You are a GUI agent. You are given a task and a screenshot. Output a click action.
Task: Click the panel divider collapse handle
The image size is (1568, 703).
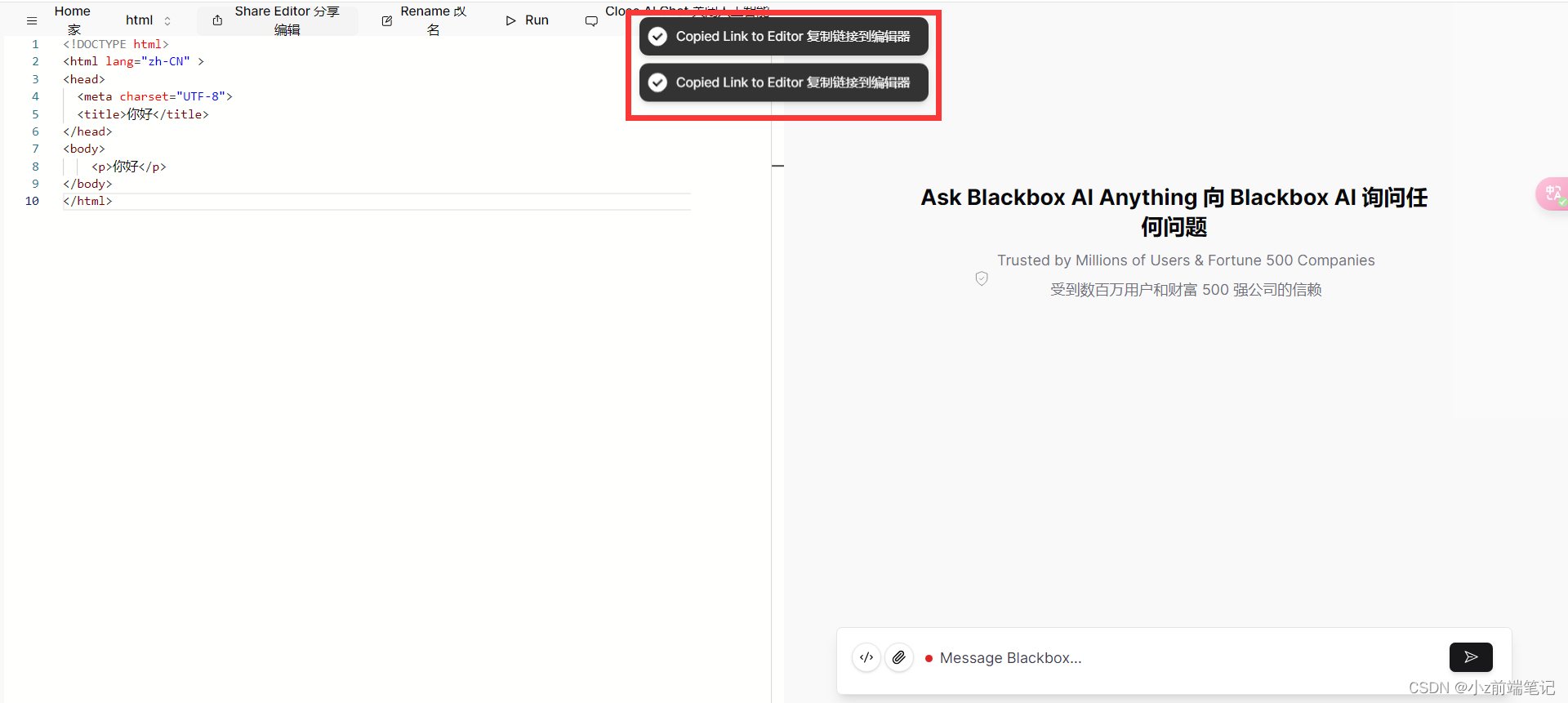point(777,166)
